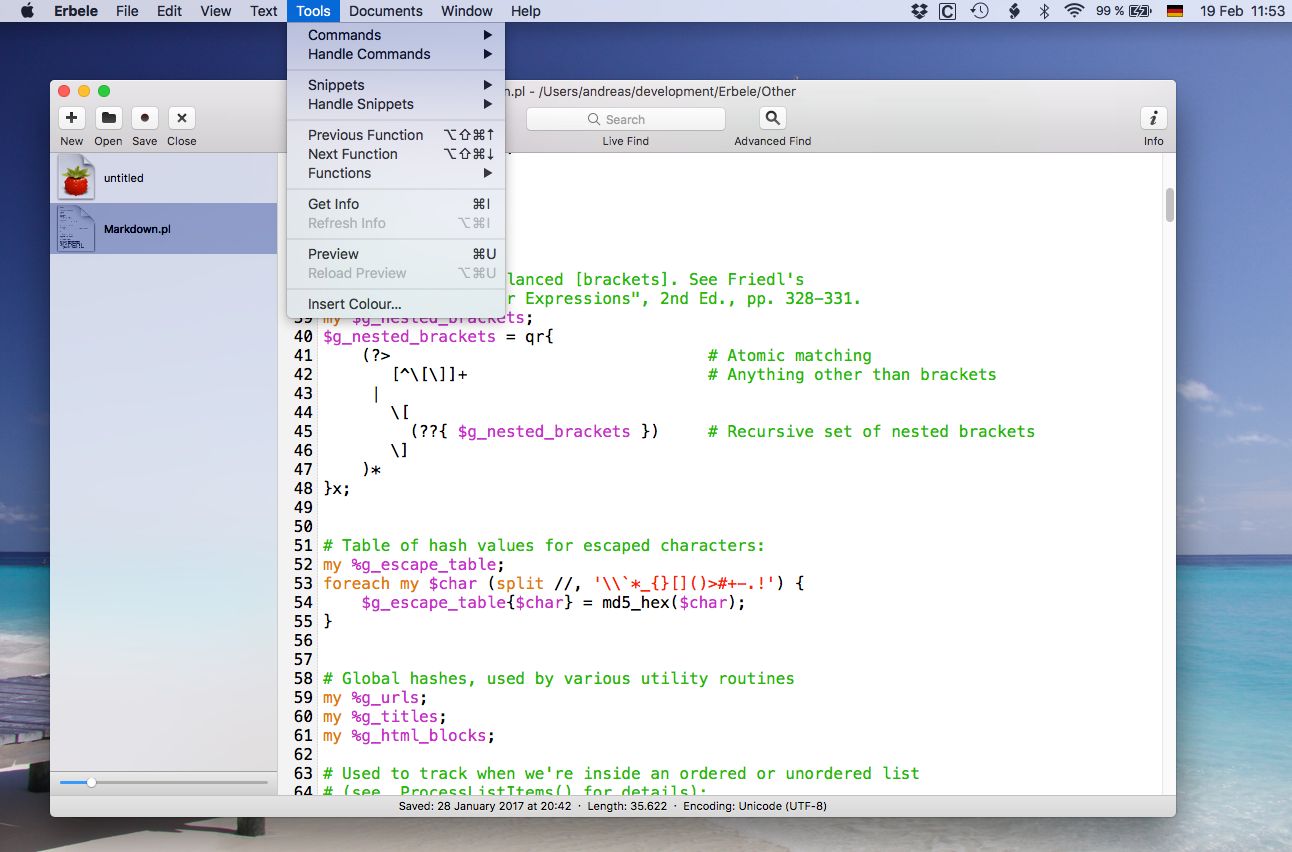
Task: Open a file using the Open toolbar icon
Action: coord(108,118)
